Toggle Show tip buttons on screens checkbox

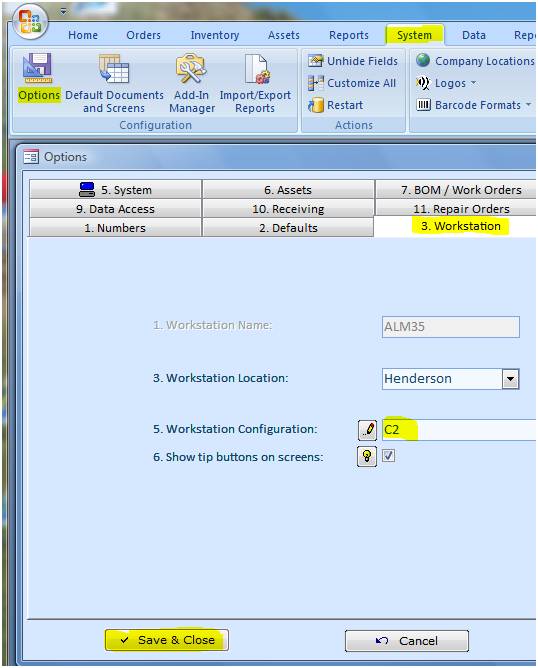coord(388,456)
